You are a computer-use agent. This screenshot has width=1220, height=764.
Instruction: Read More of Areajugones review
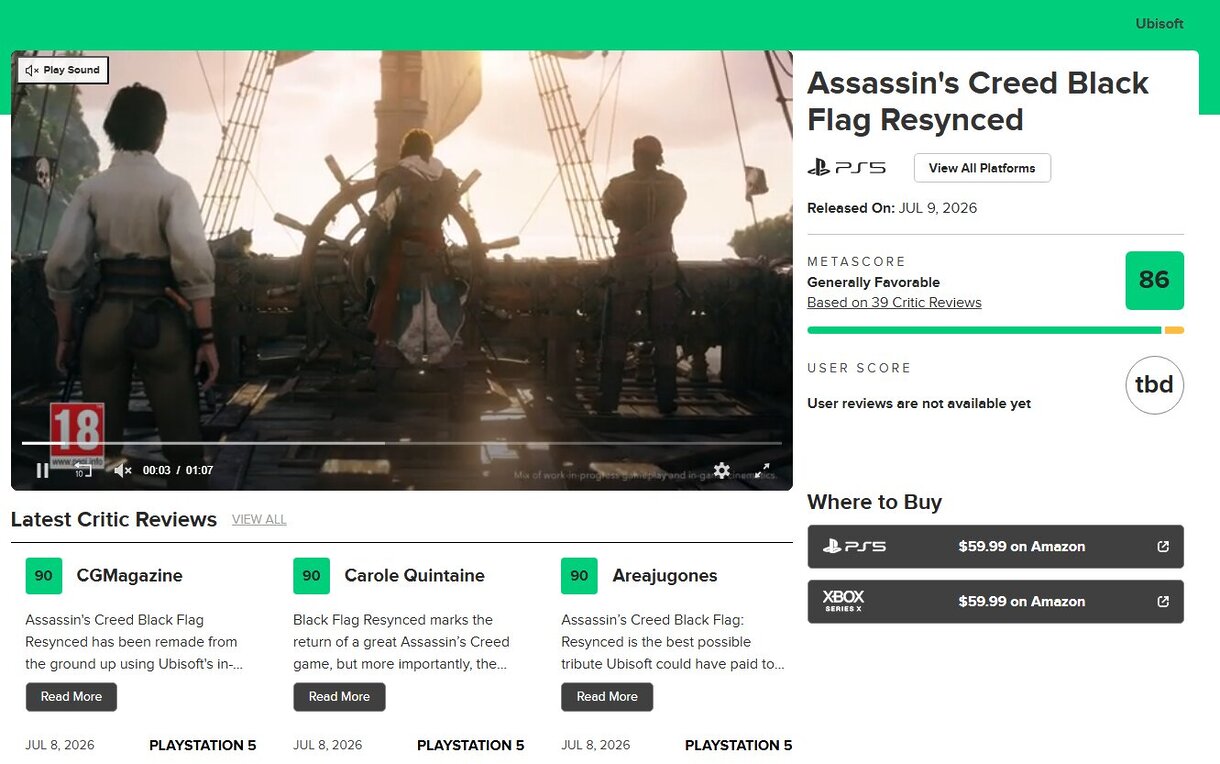(607, 697)
